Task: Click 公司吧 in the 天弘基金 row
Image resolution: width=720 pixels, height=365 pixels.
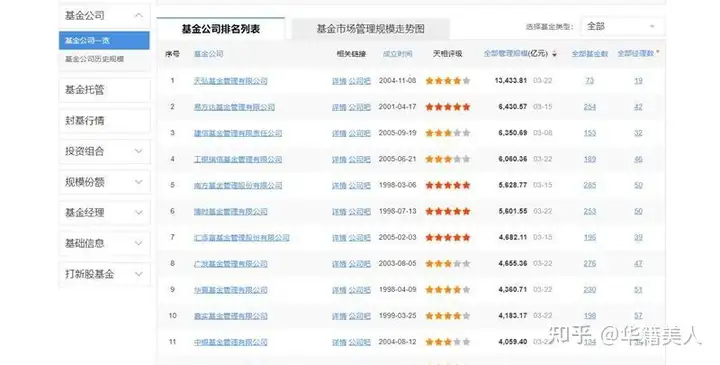Action: [x=360, y=81]
